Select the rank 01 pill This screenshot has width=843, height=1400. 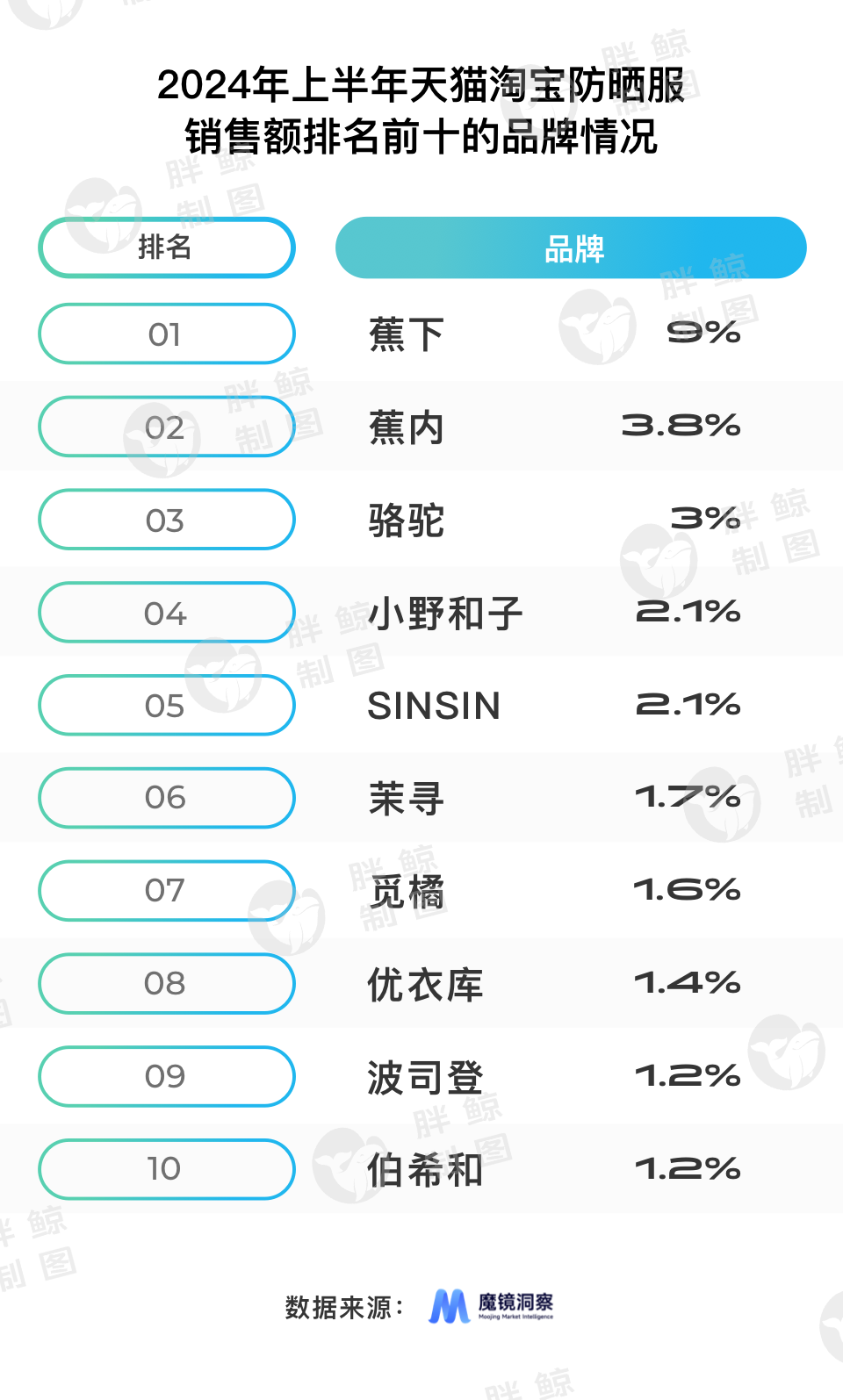166,334
